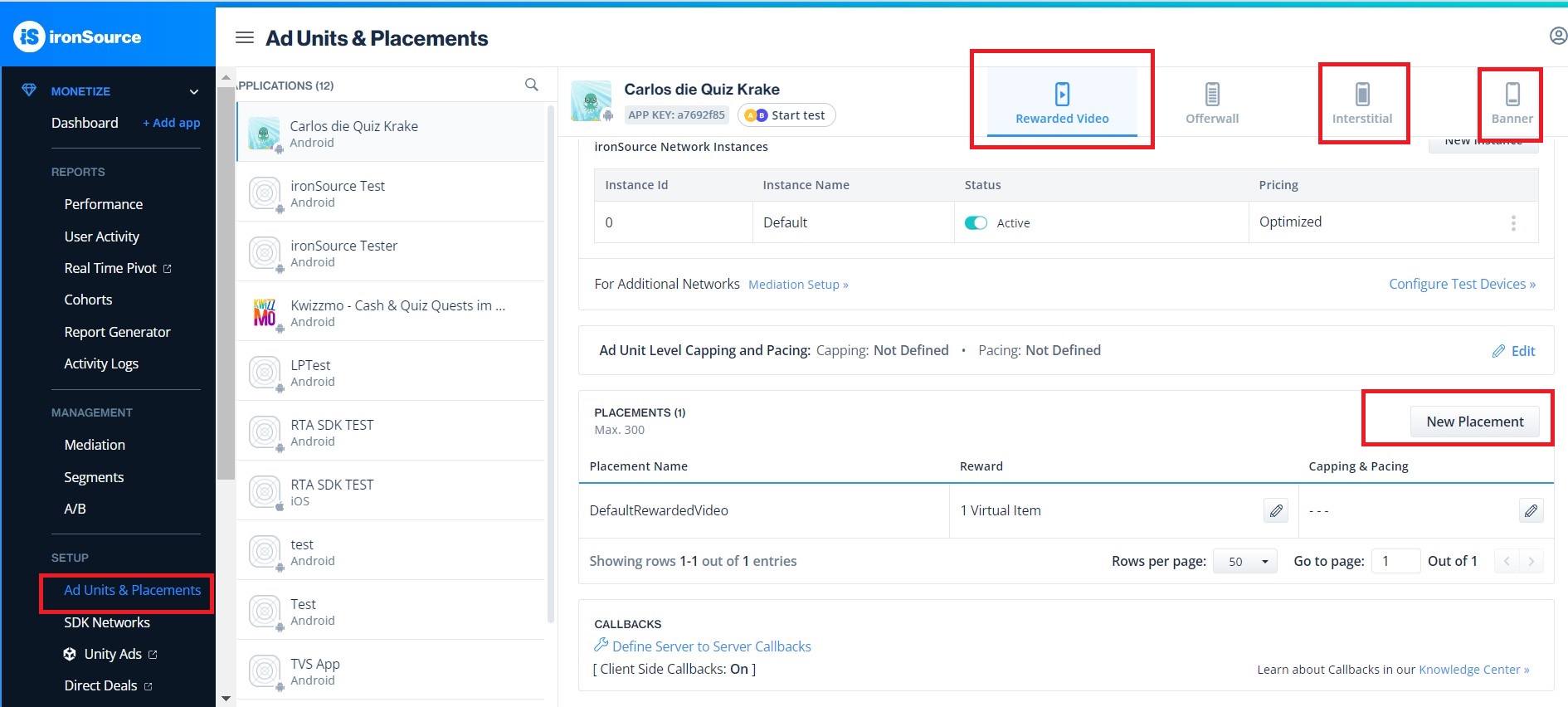Open SDK Networks setup
The image size is (1568, 707).
click(107, 622)
